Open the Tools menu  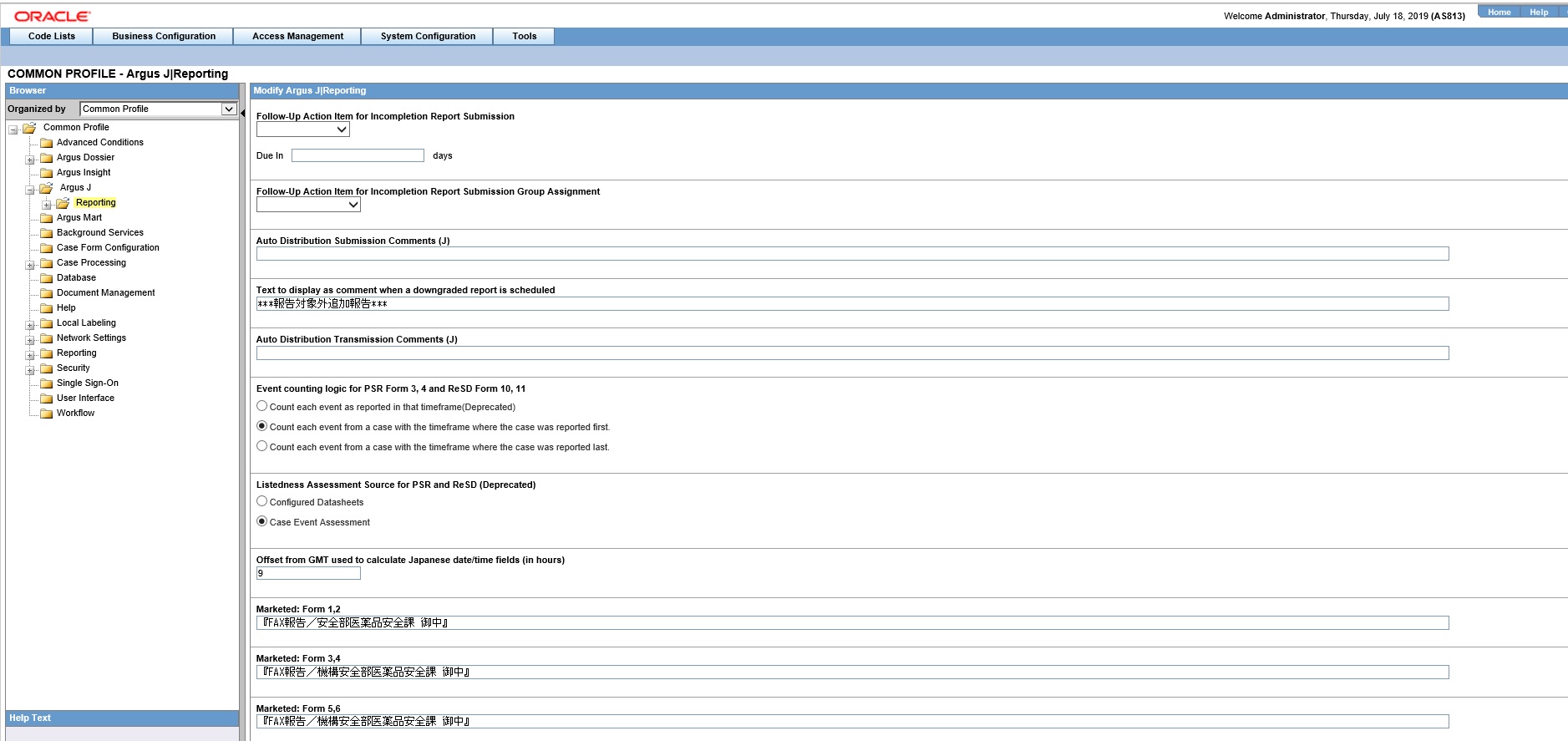pyautogui.click(x=525, y=36)
